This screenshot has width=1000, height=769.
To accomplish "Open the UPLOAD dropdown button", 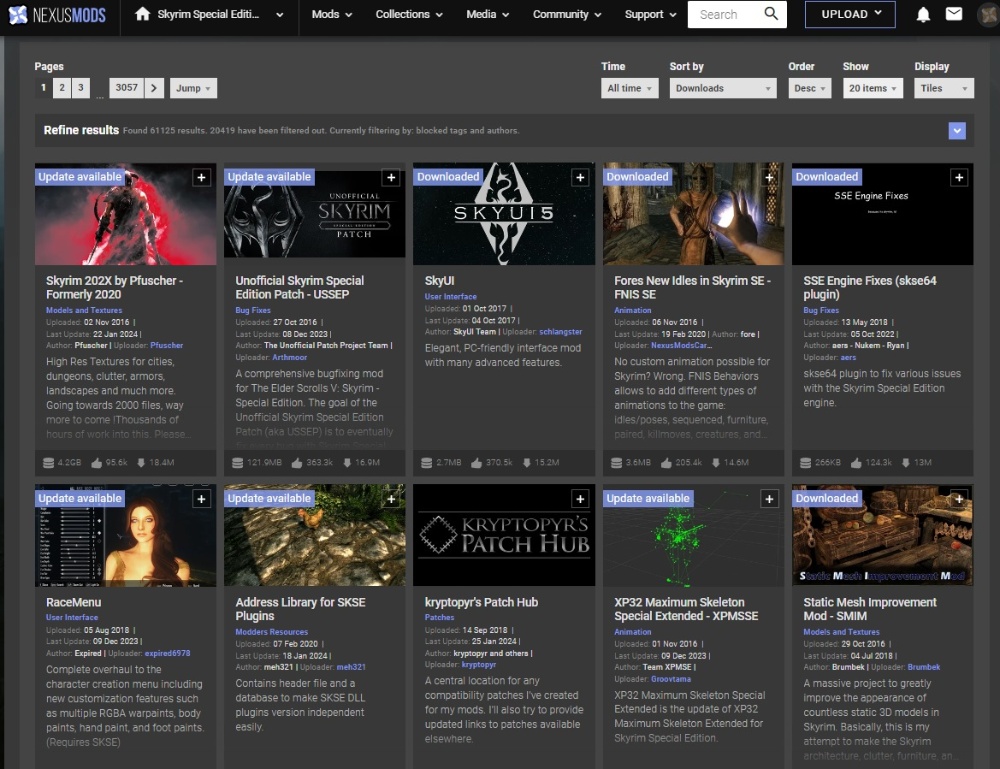I will [x=850, y=14].
